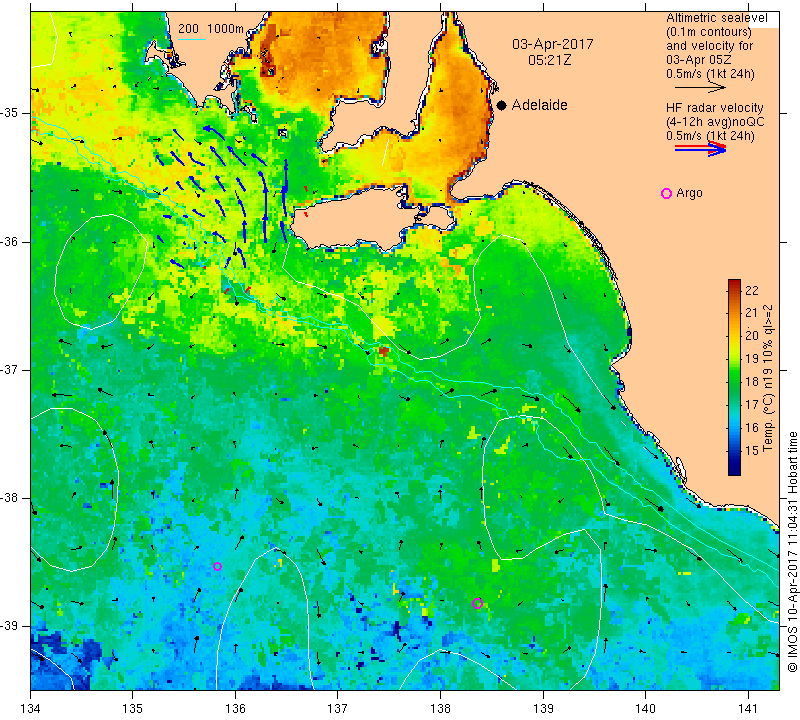Image resolution: width=800 pixels, height=720 pixels.
Task: Click the dark red top of temperature colour bar
Action: point(734,283)
